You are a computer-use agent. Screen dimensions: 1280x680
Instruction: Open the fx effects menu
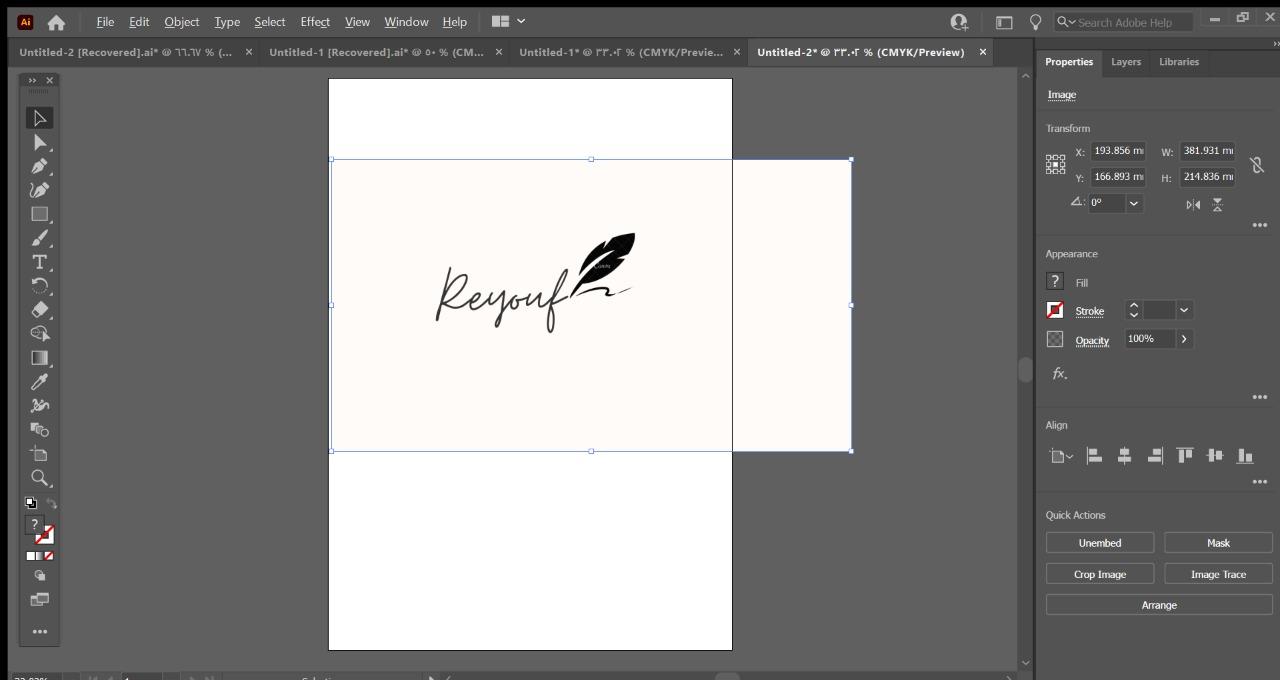(x=1059, y=374)
